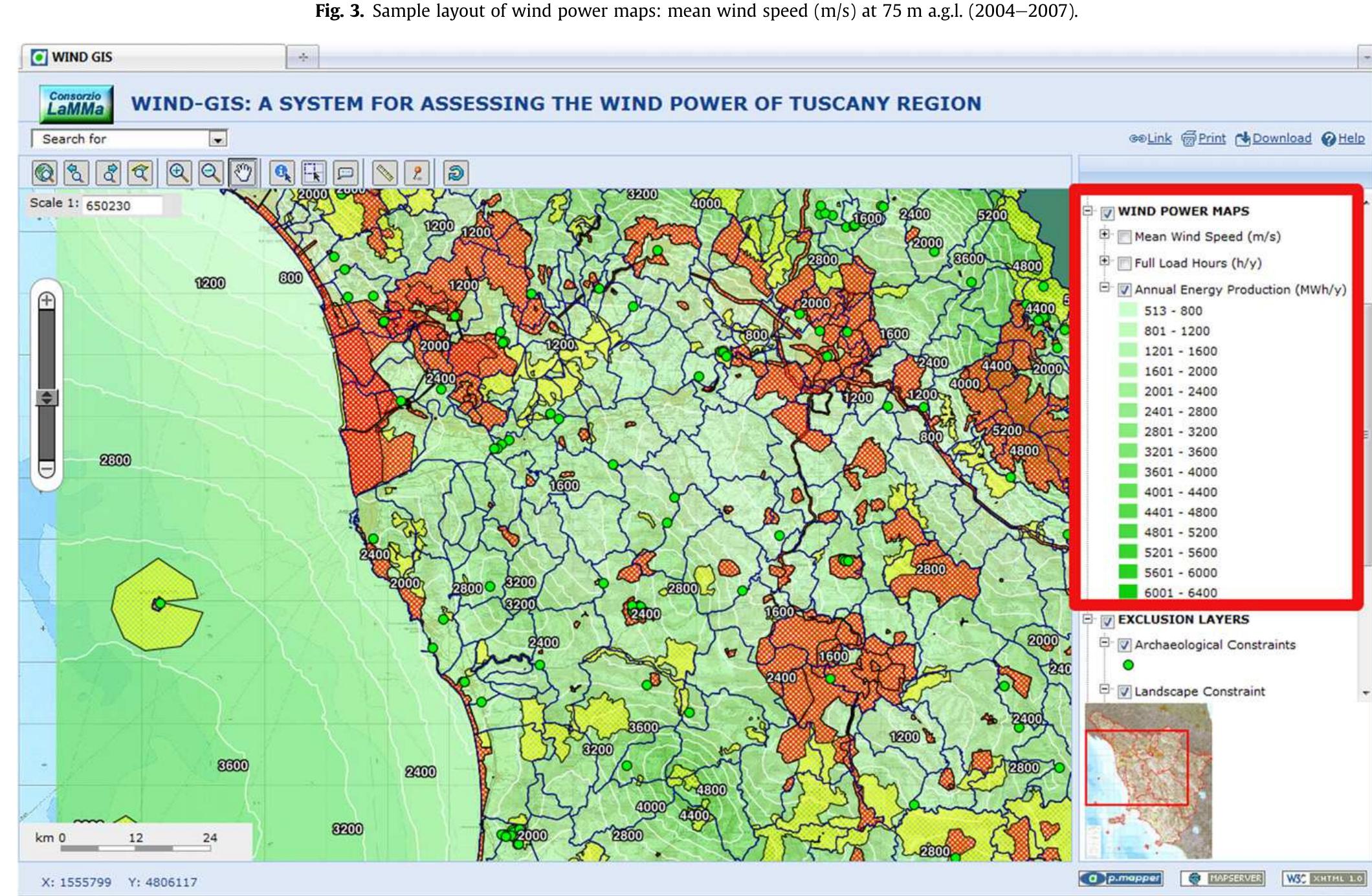
Task: Uncheck the Annual Energy Production layer
Action: pos(1124,290)
